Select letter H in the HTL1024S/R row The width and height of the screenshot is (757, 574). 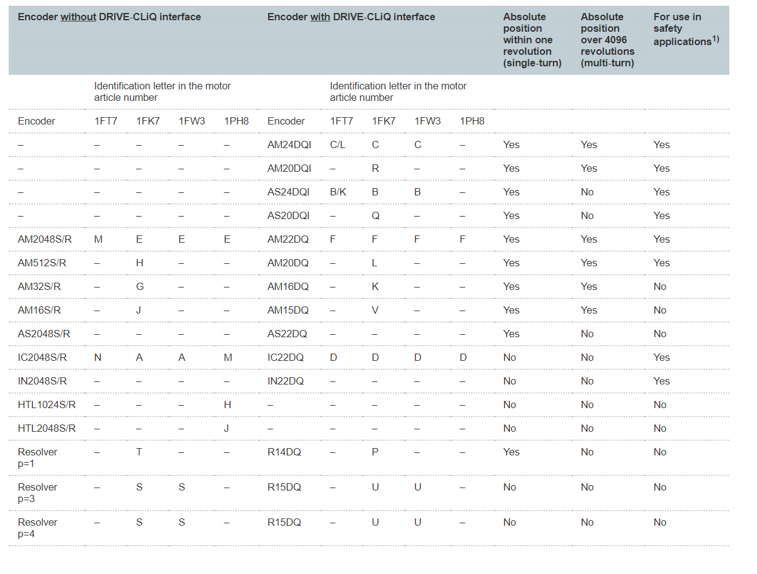[x=227, y=405]
